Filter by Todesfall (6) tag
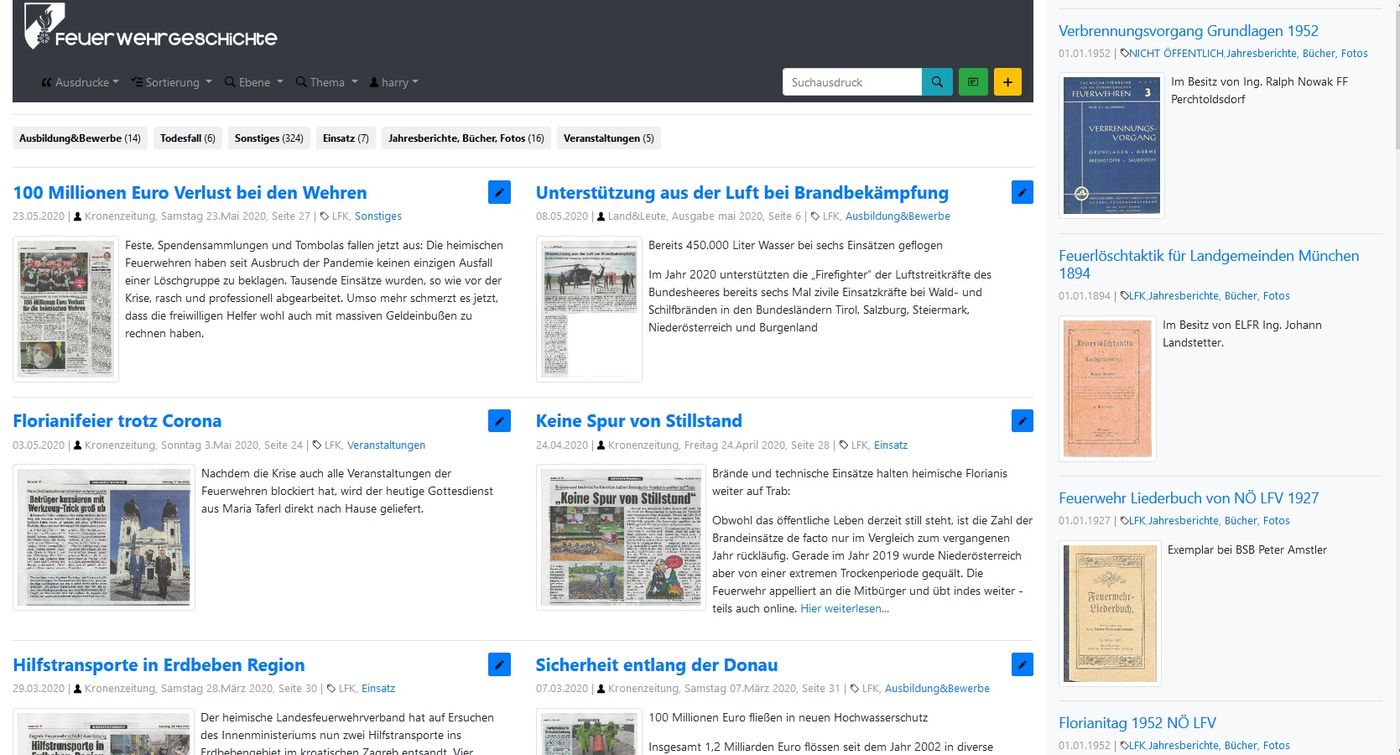This screenshot has width=1400, height=755. point(188,138)
